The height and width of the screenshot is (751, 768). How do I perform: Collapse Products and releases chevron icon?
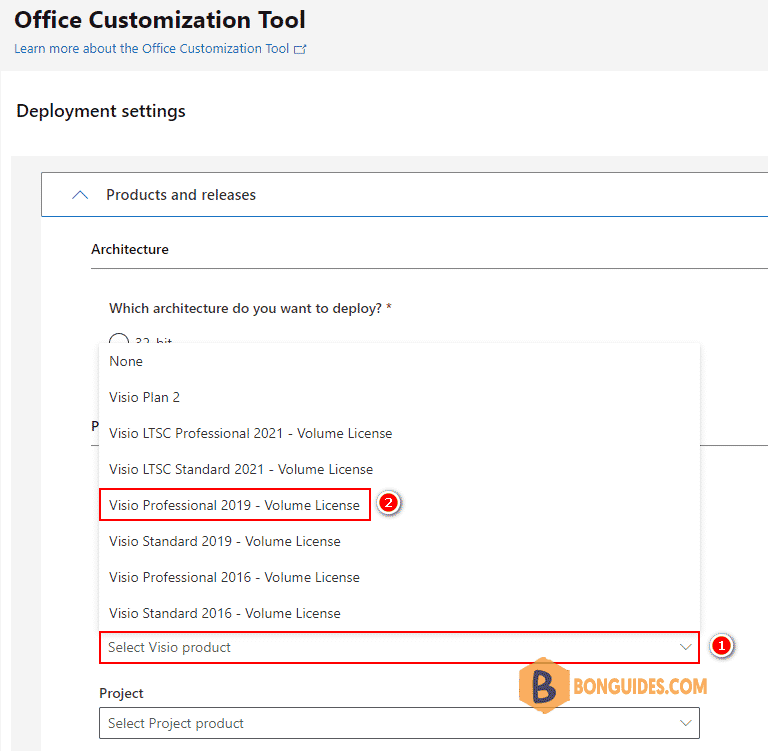pos(80,195)
